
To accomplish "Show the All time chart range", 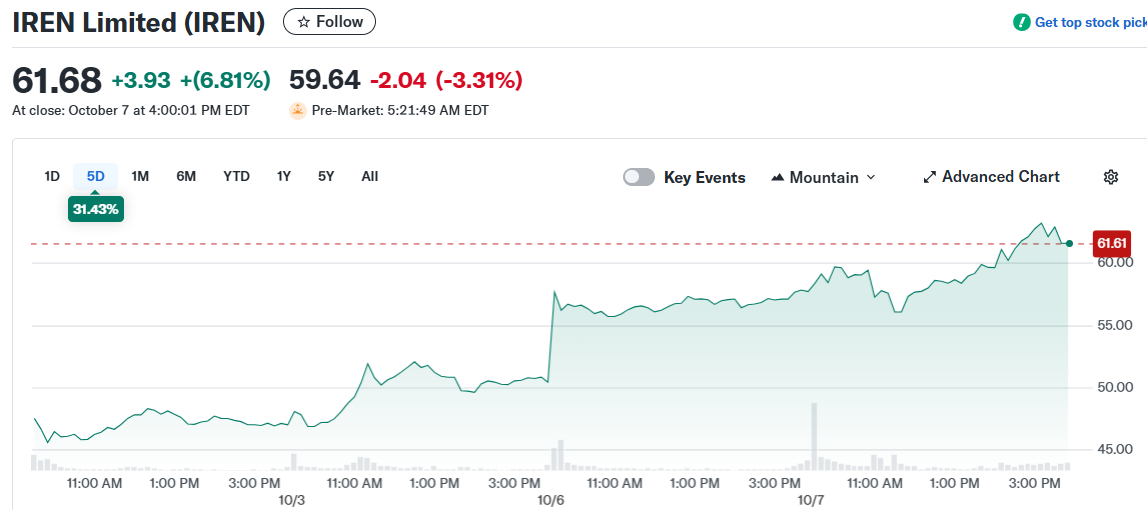I will click(x=370, y=177).
